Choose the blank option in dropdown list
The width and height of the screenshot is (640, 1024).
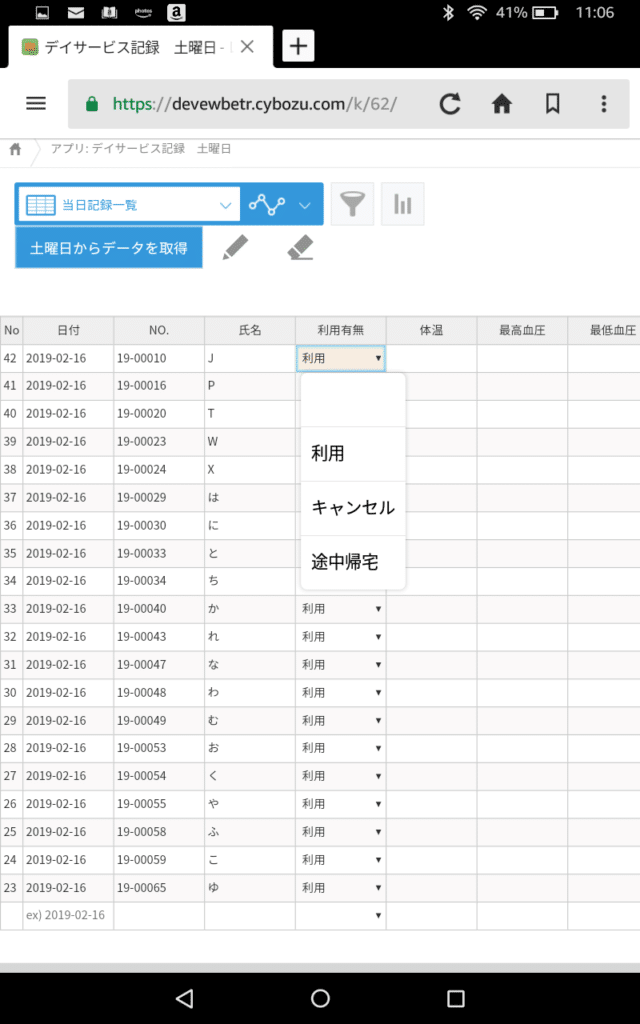pyautogui.click(x=353, y=400)
